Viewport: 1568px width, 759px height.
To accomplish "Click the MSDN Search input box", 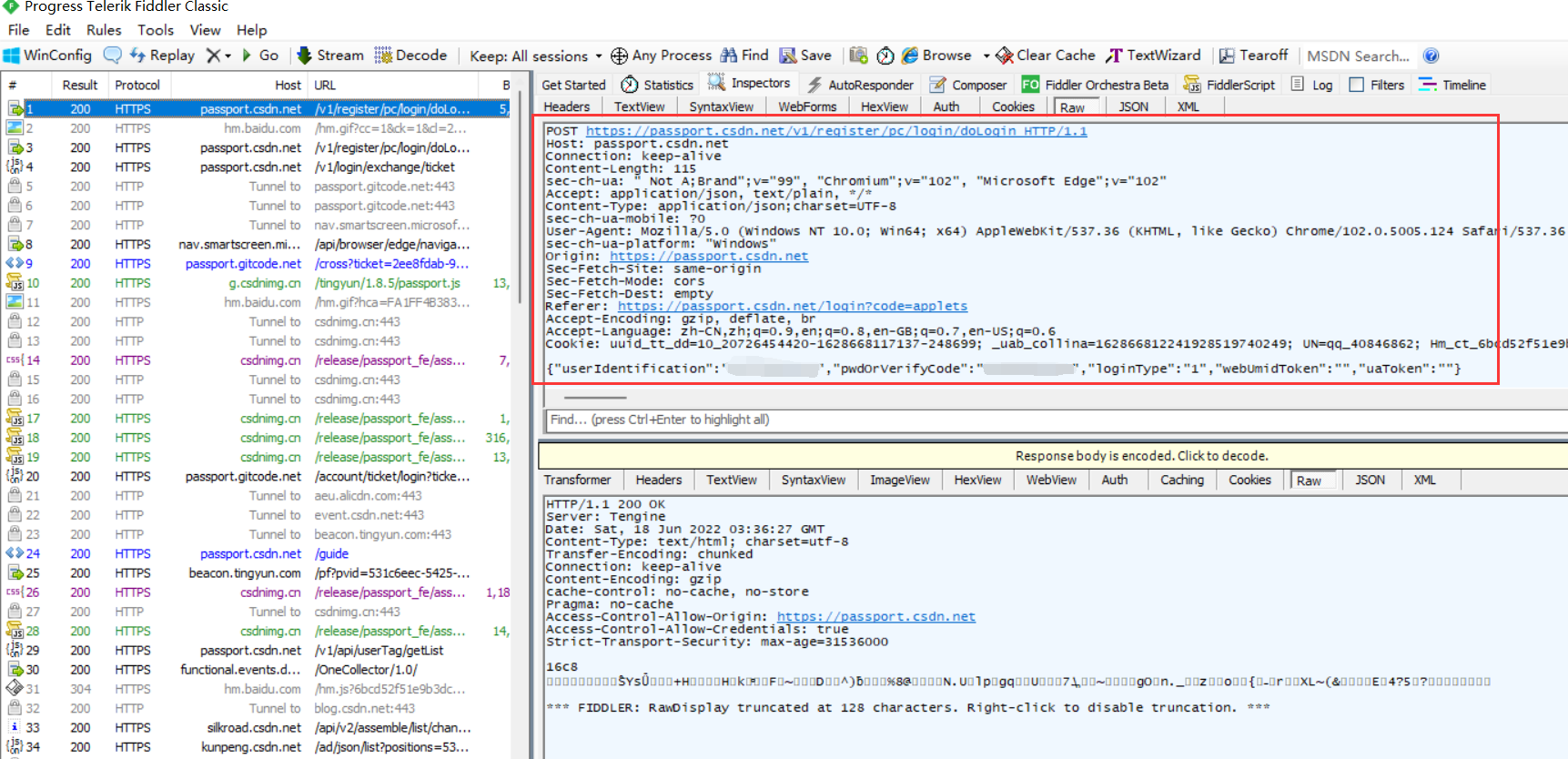I will pyautogui.click(x=1359, y=56).
